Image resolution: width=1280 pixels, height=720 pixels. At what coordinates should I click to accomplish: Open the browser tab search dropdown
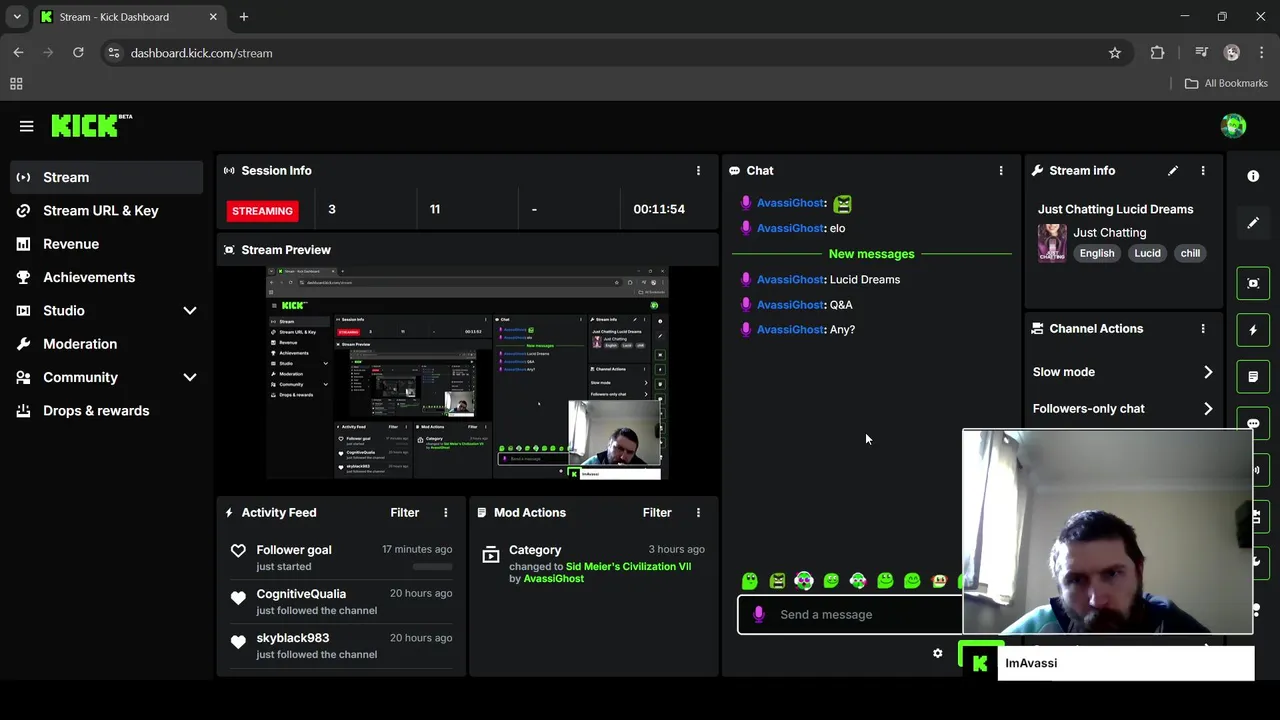[17, 17]
